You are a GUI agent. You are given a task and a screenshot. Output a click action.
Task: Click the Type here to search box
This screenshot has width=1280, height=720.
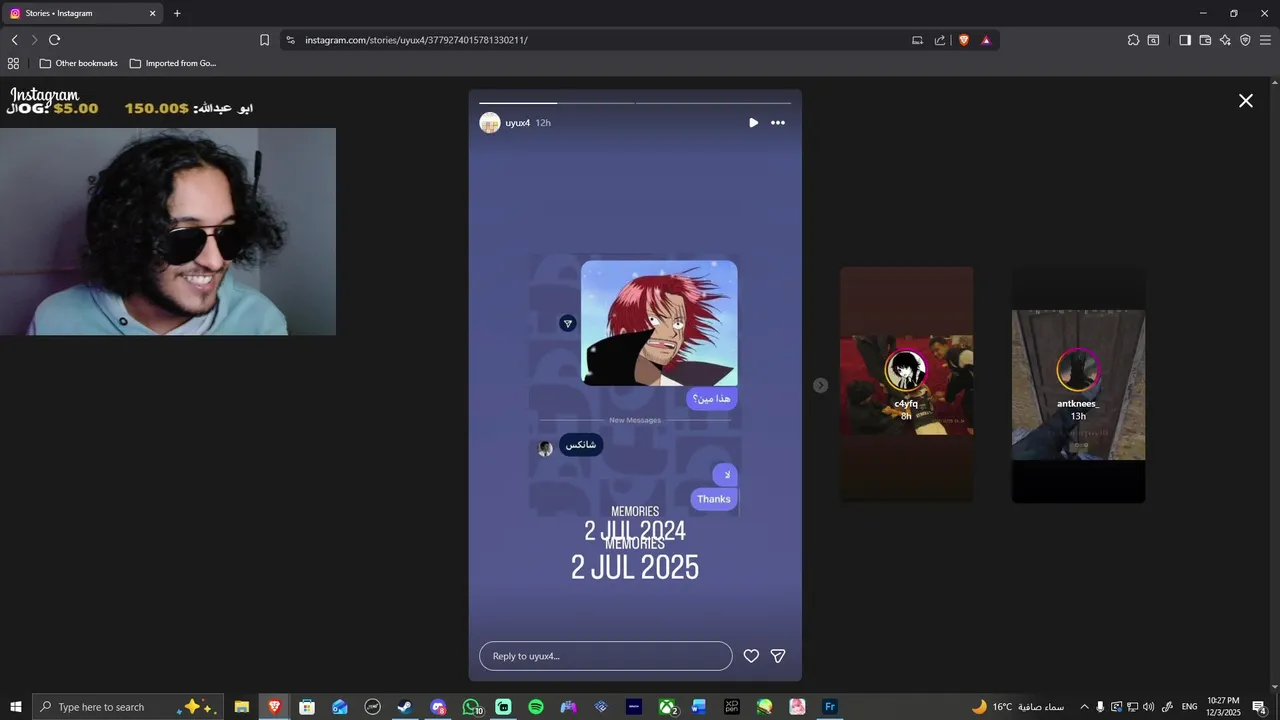pos(128,707)
